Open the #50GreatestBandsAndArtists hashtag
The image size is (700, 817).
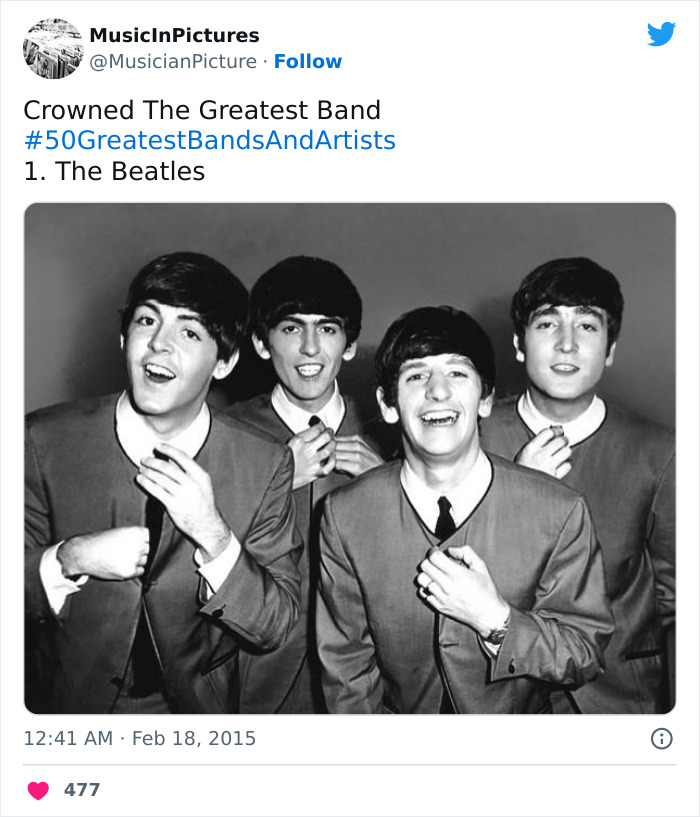tap(209, 140)
